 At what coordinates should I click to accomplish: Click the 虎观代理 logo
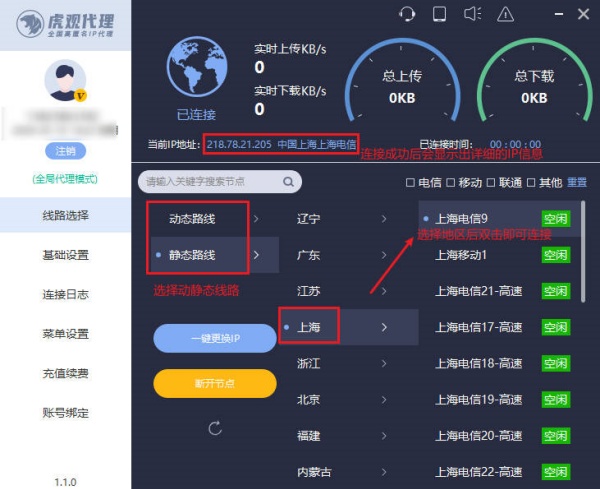pos(65,24)
